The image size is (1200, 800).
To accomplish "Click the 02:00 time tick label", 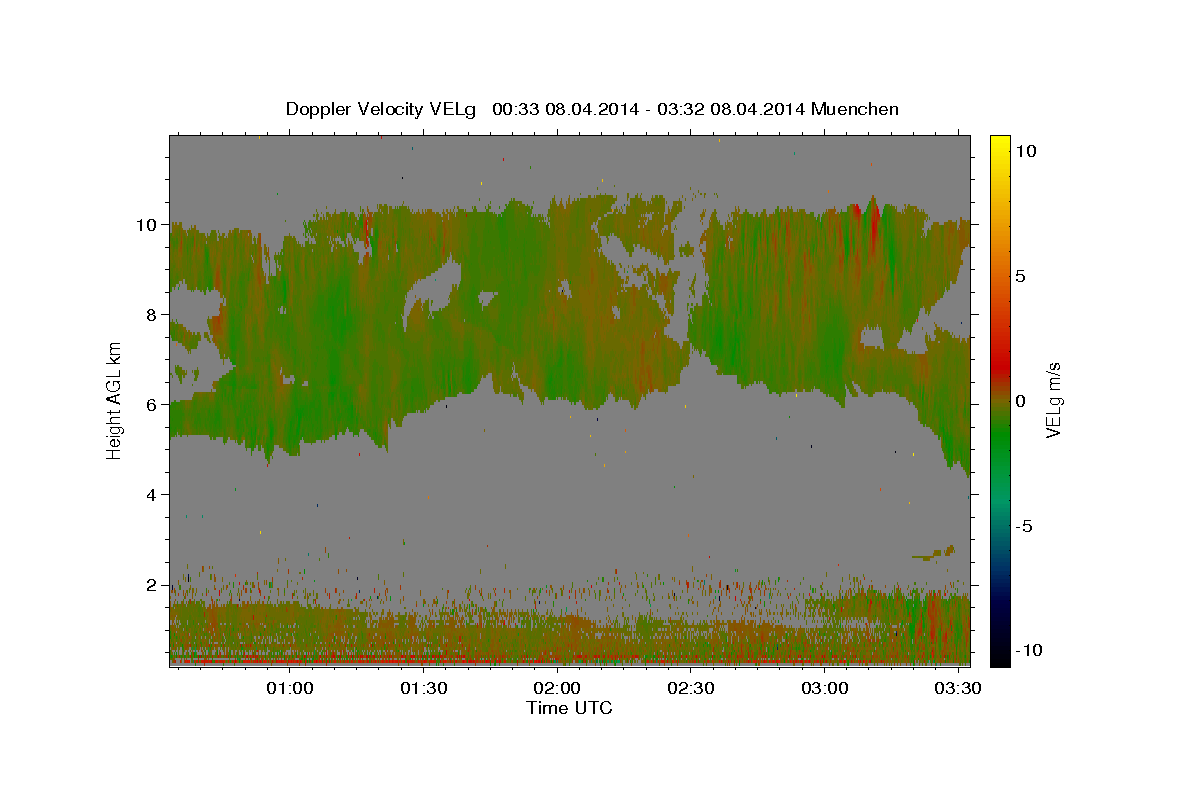I will (557, 688).
